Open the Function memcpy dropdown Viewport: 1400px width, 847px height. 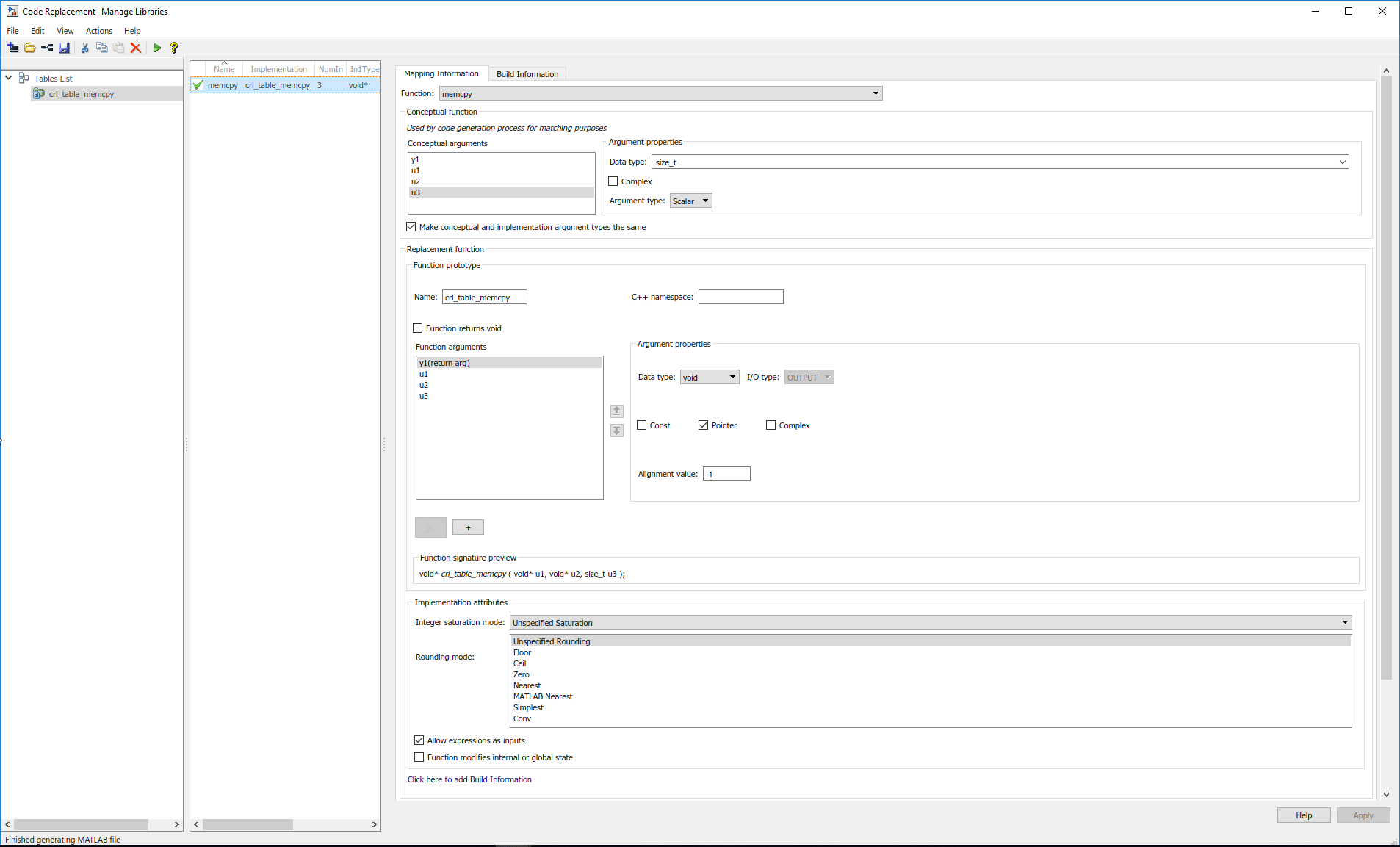pyautogui.click(x=660, y=94)
